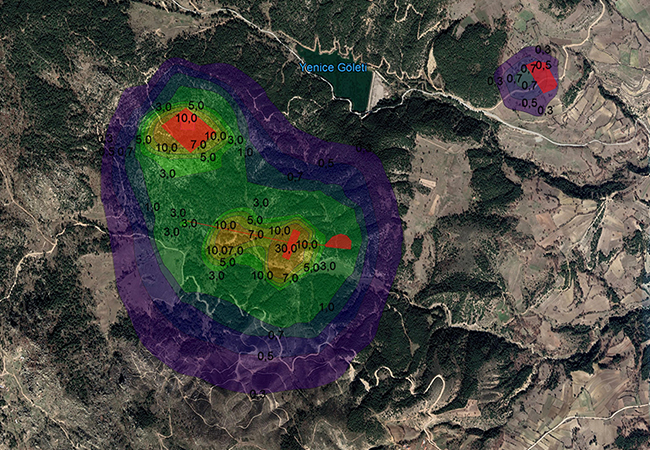This screenshot has width=650, height=450.
Task: Select the red polygon in the northwest hotspot
Action: point(183,129)
